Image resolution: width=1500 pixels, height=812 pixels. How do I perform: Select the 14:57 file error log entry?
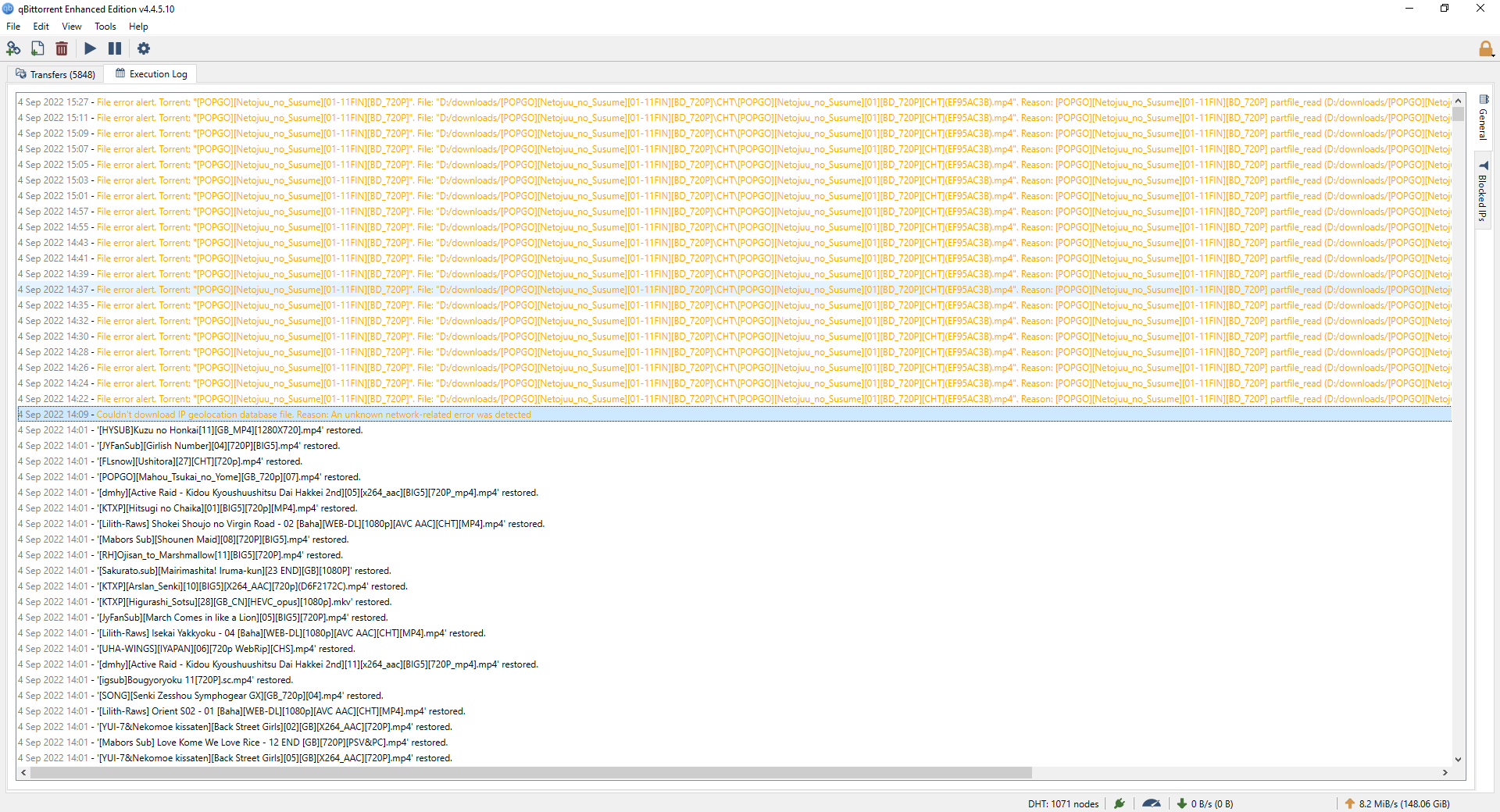734,212
